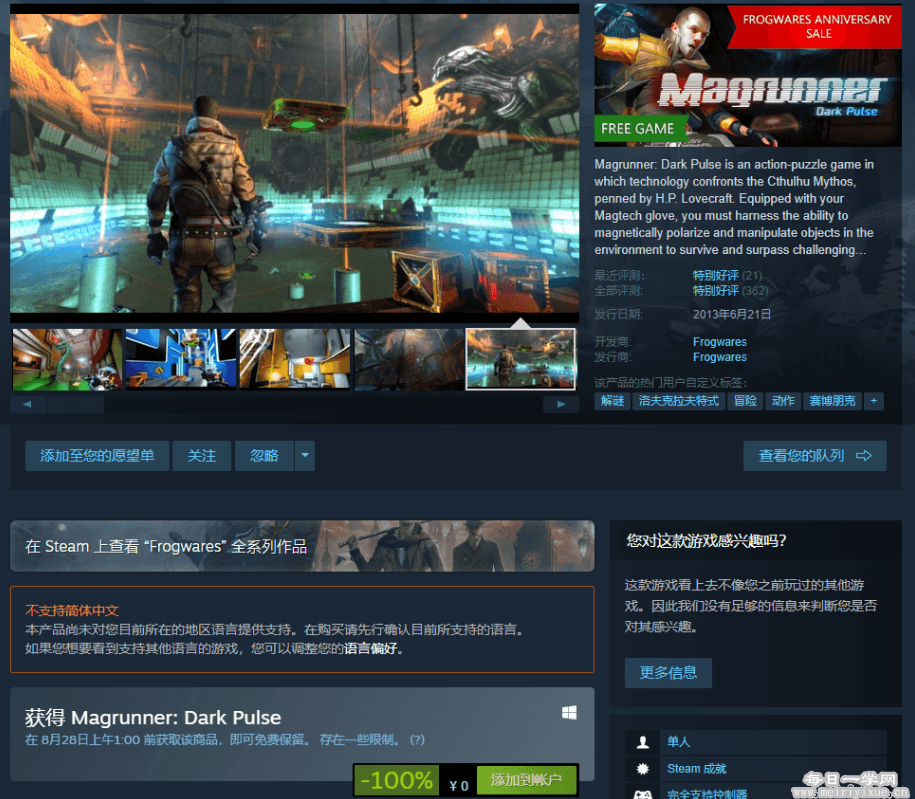The image size is (915, 799).
Task: Select the 赛博朋克 tag
Action: (x=832, y=401)
